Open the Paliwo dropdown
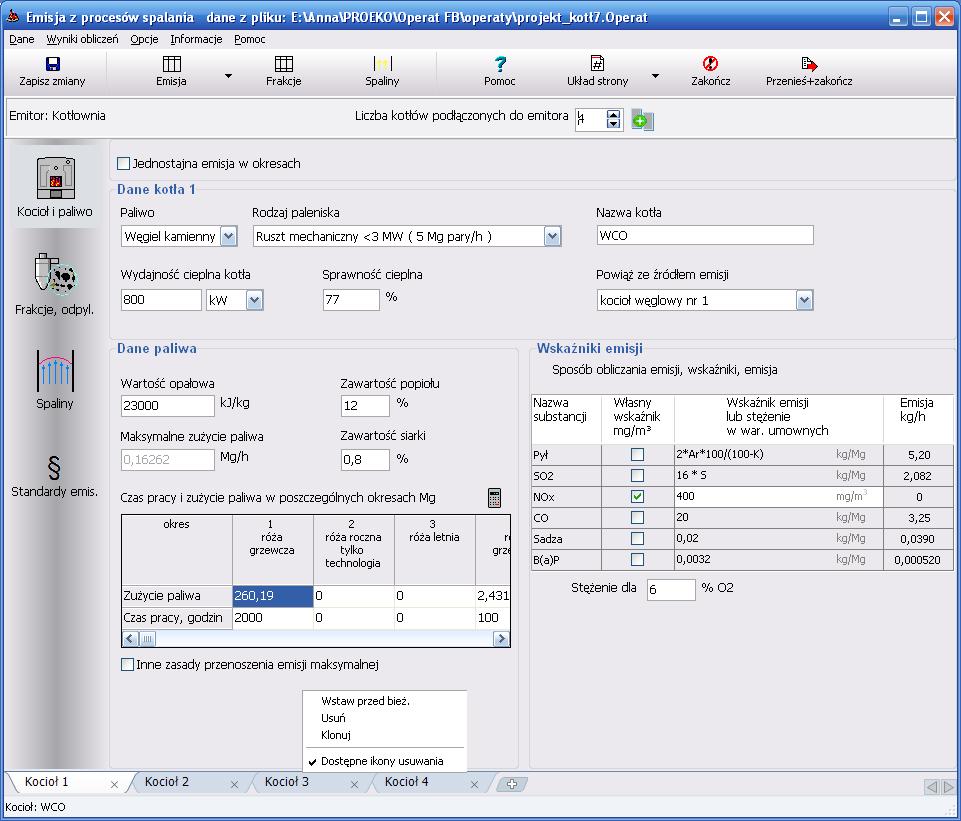This screenshot has width=961, height=821. [229, 236]
